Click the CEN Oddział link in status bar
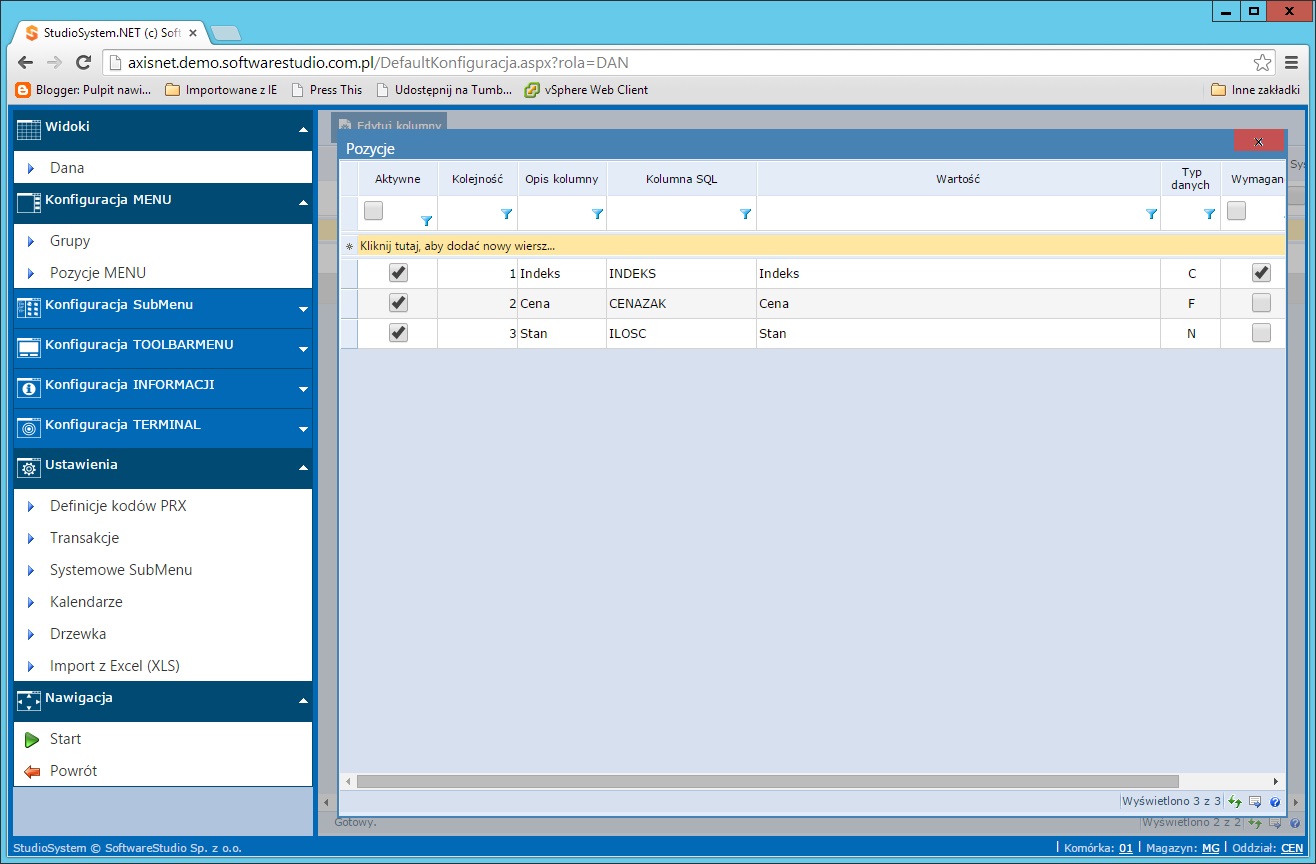 1294,847
